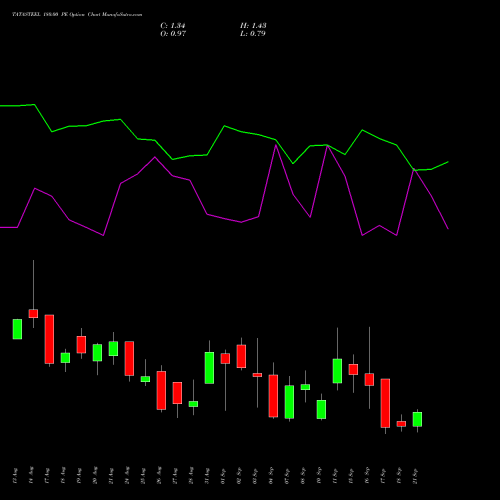Select the 24 Aug date label on the axis
The width and height of the screenshot is (500, 500).
pyautogui.click(x=127, y=475)
